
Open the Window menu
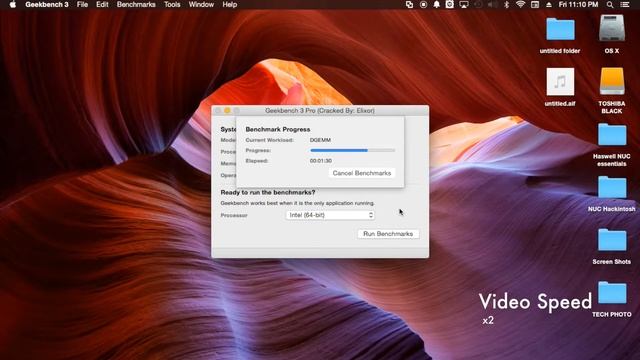[201, 4]
